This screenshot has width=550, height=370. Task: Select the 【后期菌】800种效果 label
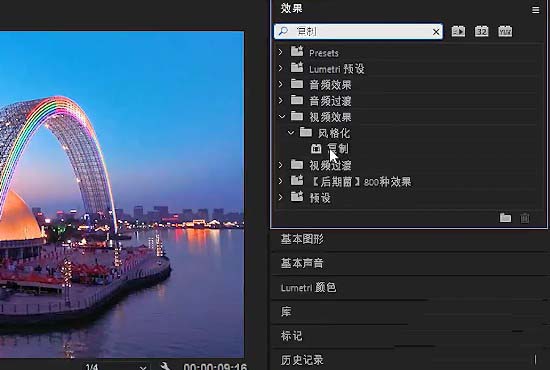coord(360,182)
